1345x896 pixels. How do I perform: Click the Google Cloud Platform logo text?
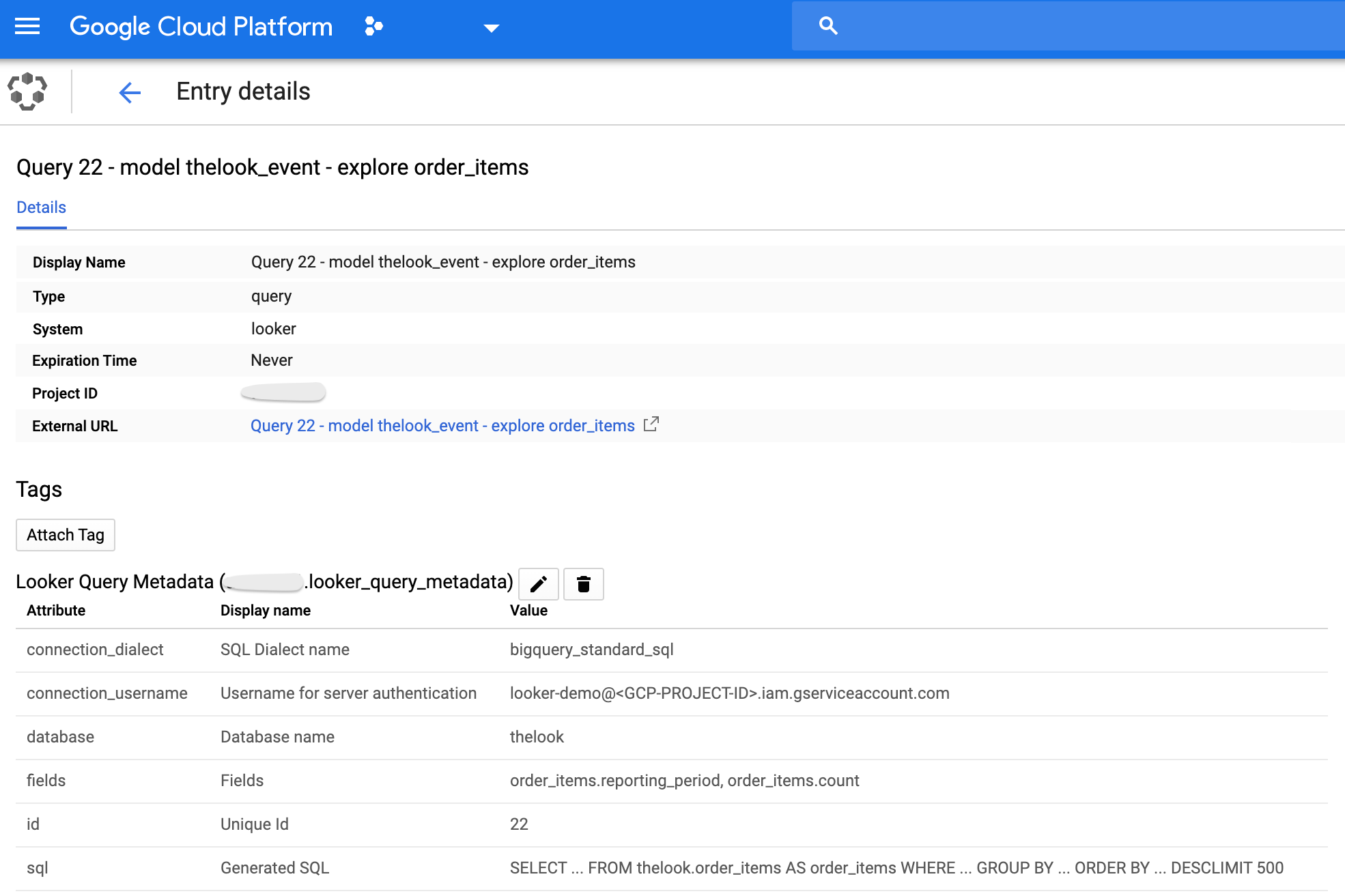tap(201, 27)
